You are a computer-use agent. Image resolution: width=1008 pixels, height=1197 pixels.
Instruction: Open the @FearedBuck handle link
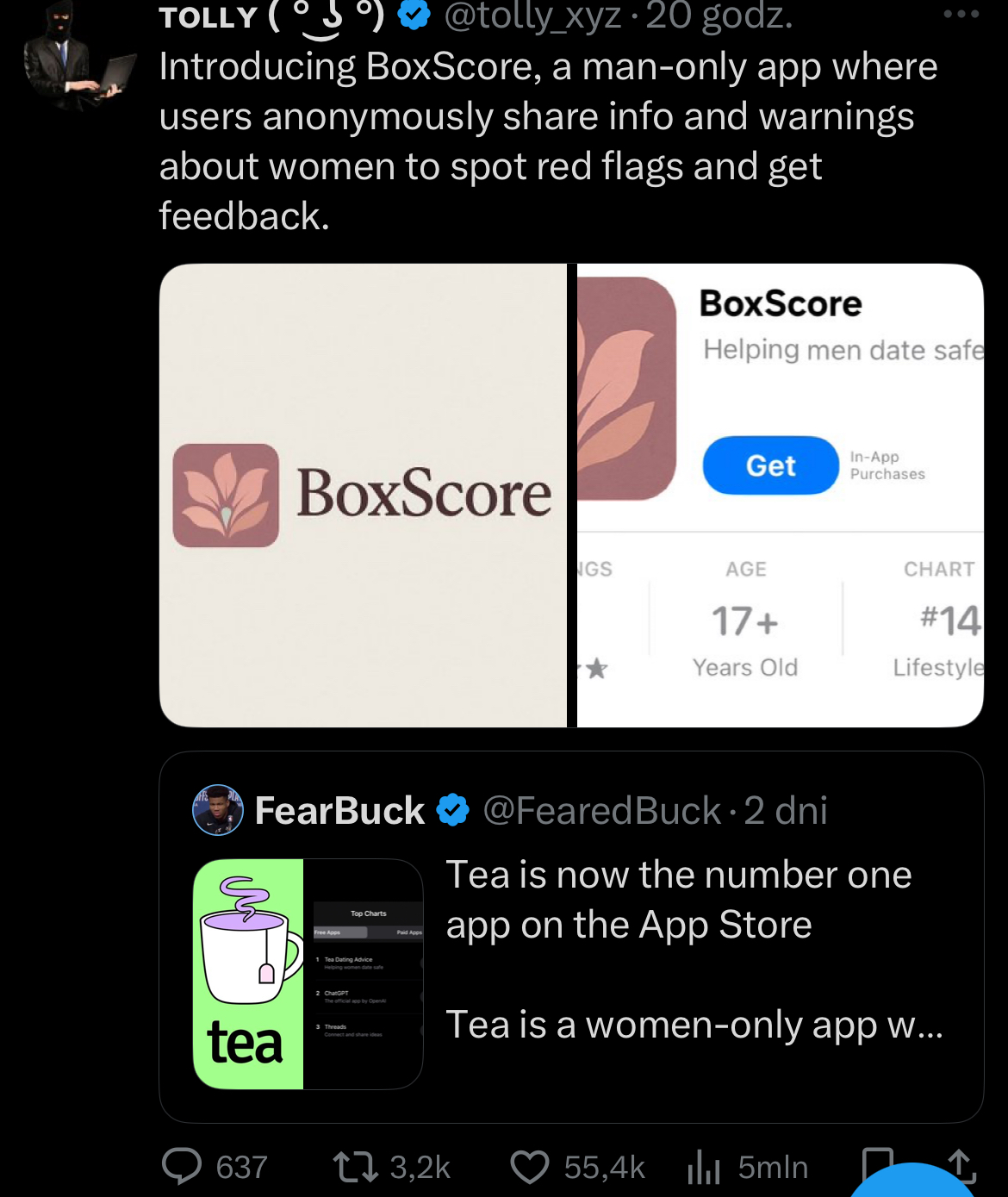pos(601,811)
